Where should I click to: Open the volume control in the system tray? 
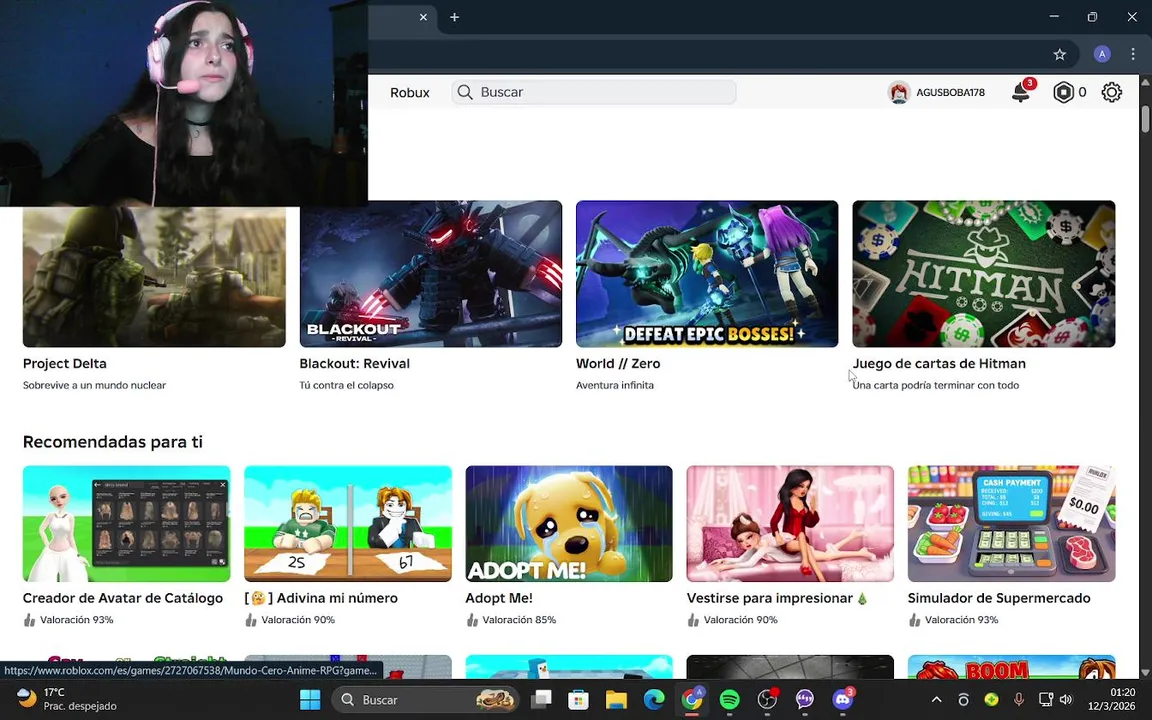1066,699
